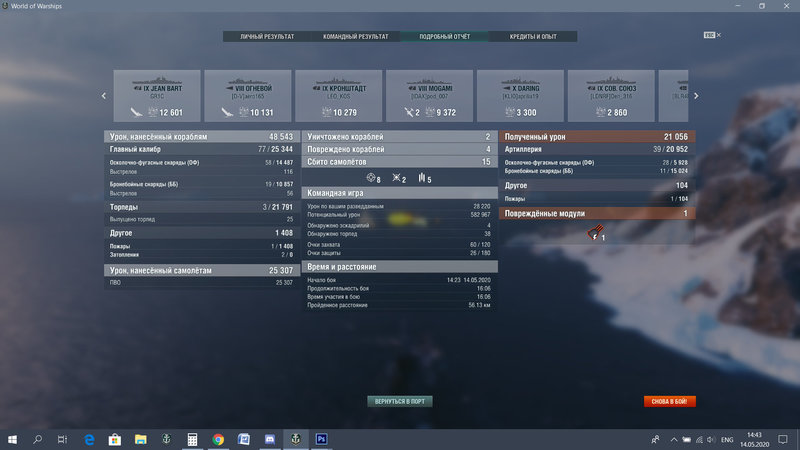Image resolution: width=800 pixels, height=450 pixels.
Task: Open the Личный результат tab
Action: pyautogui.click(x=267, y=36)
